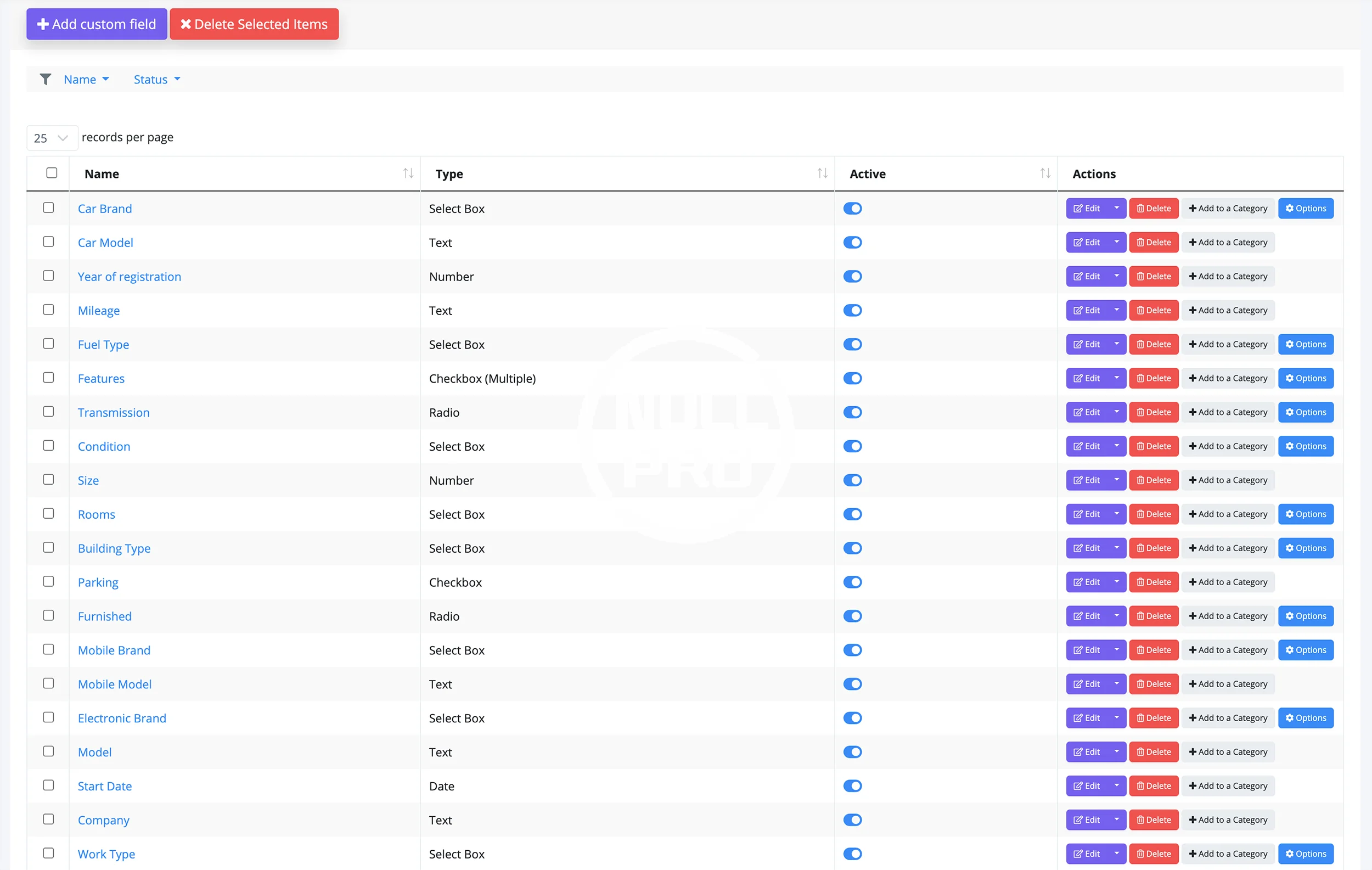Tick the select-all header checkbox
The width and height of the screenshot is (1372, 870).
[52, 173]
